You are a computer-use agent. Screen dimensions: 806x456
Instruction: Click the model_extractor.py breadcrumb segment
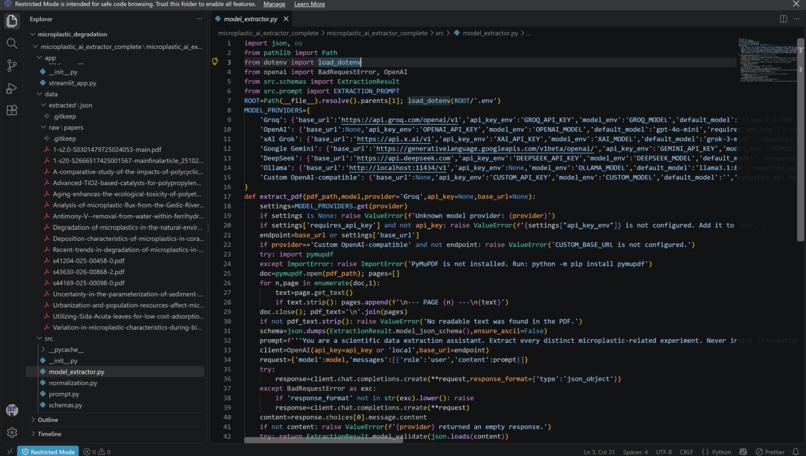[490, 33]
